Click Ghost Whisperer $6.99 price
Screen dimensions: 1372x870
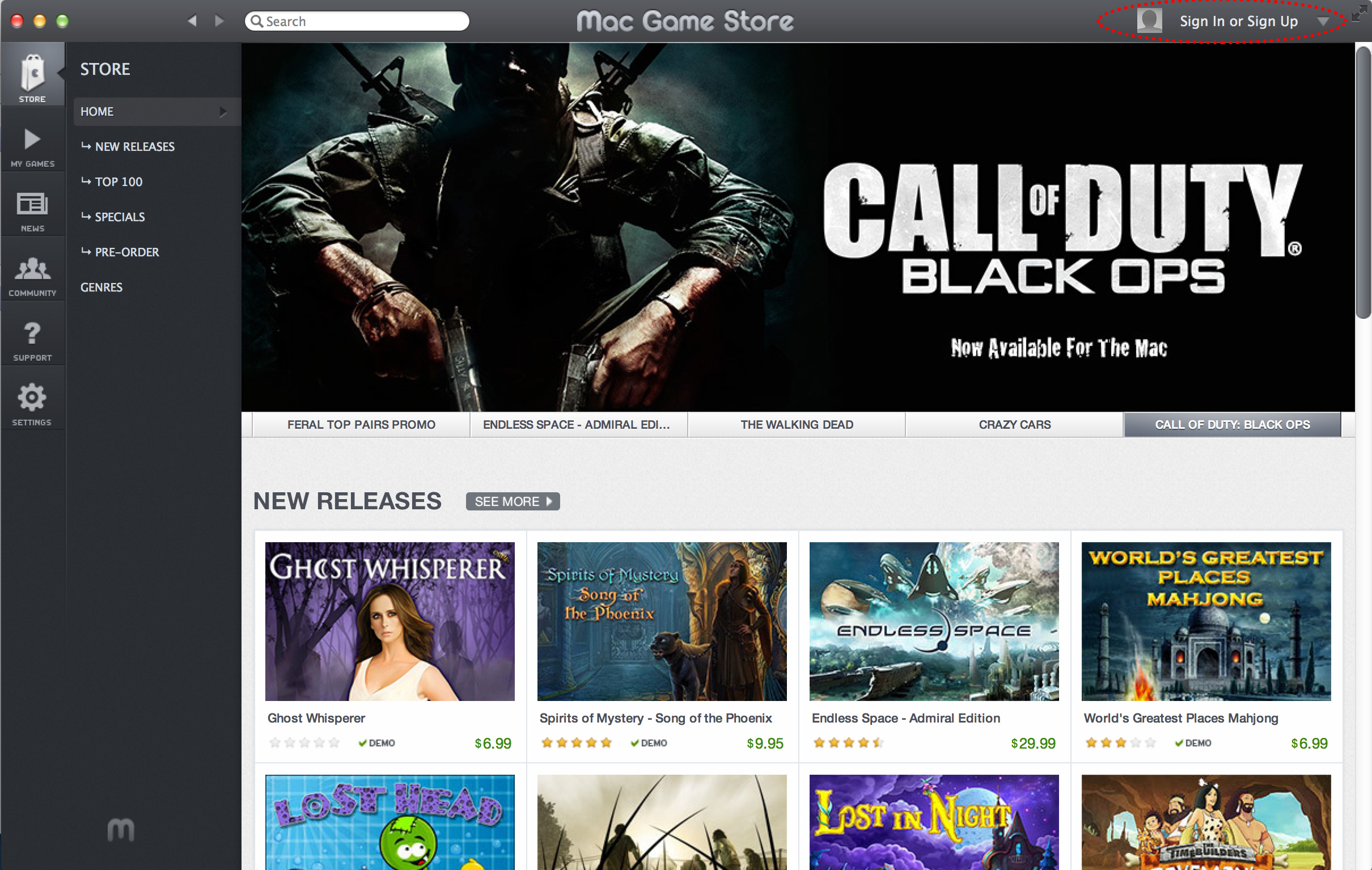[x=493, y=744]
